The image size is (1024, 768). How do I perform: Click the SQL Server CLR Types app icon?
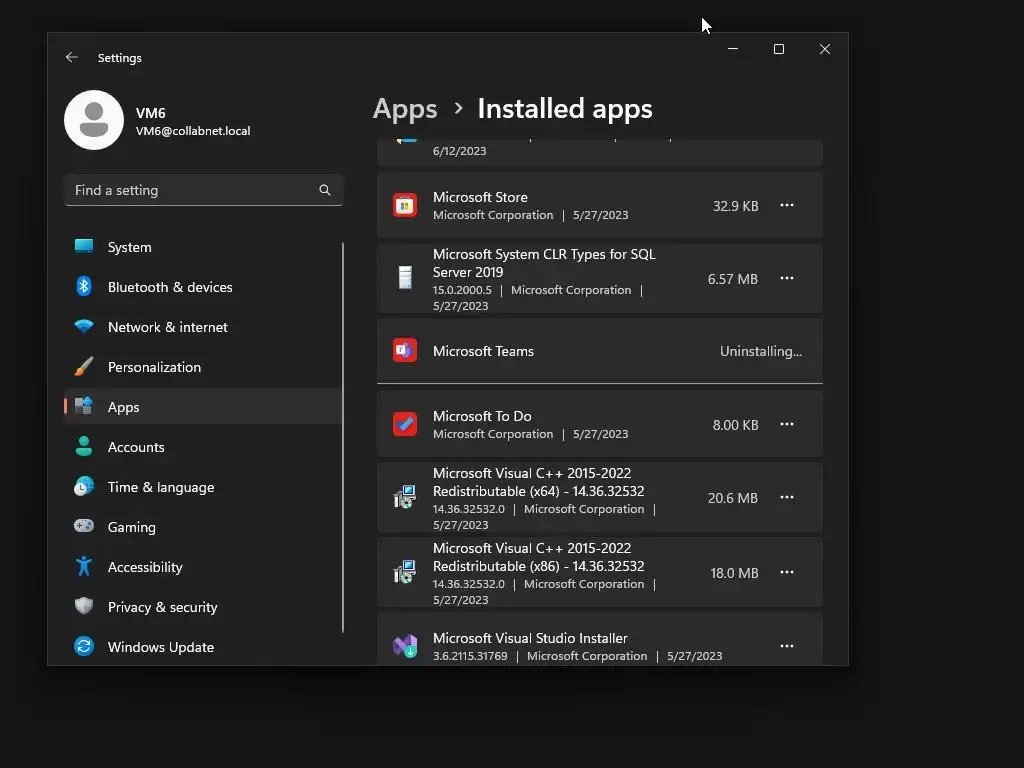pyautogui.click(x=405, y=278)
